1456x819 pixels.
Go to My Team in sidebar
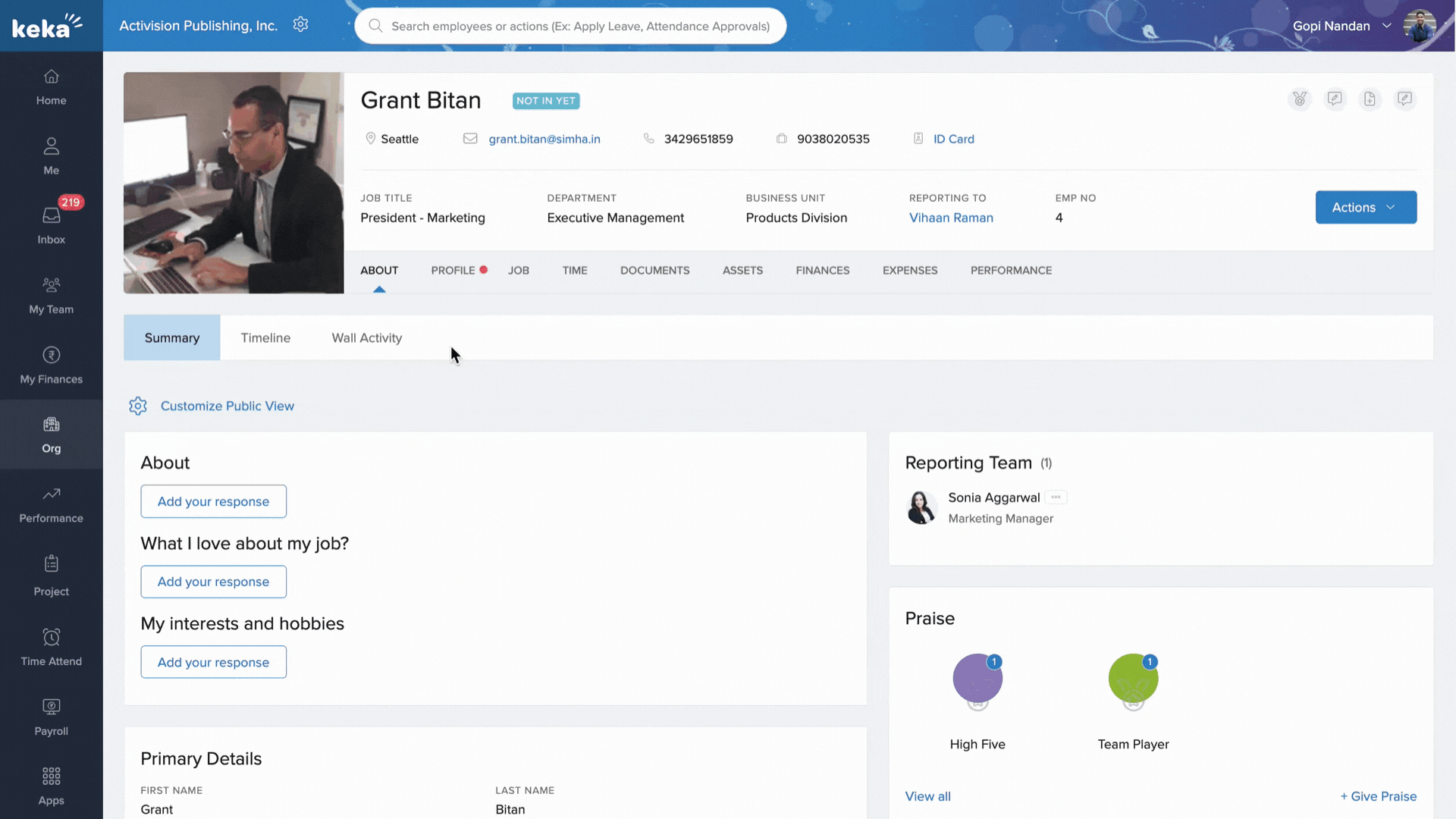coord(51,294)
